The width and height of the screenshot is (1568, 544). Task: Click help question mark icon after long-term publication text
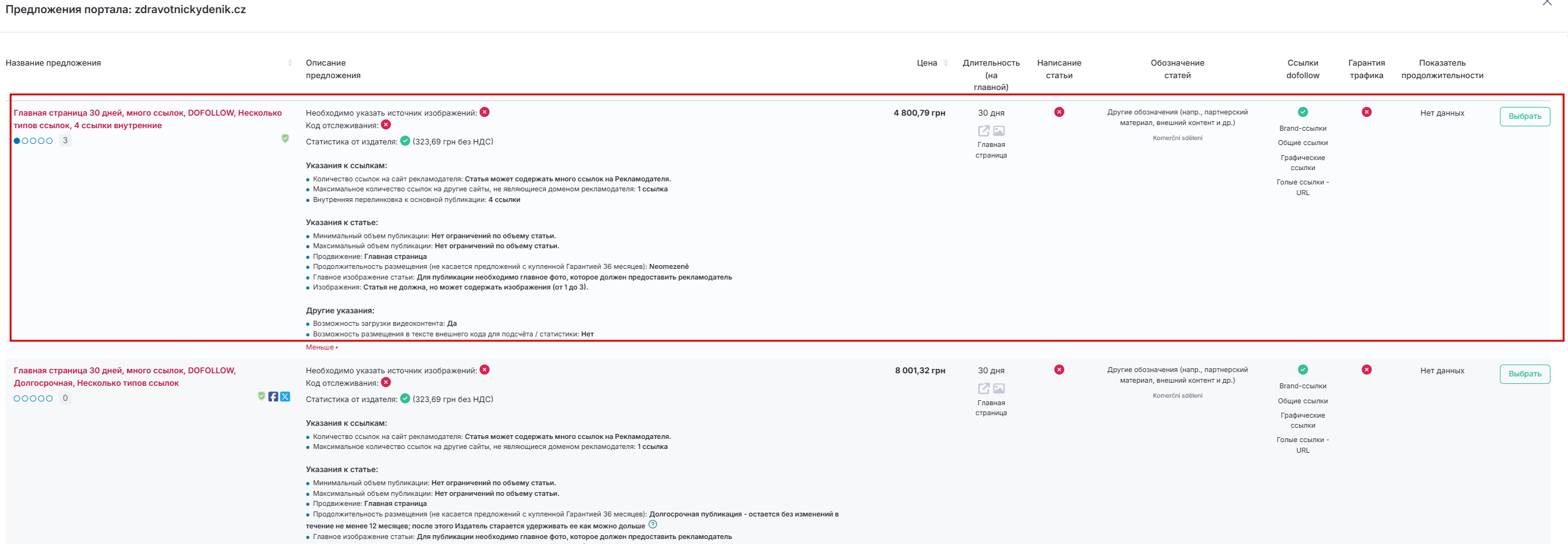pos(652,525)
